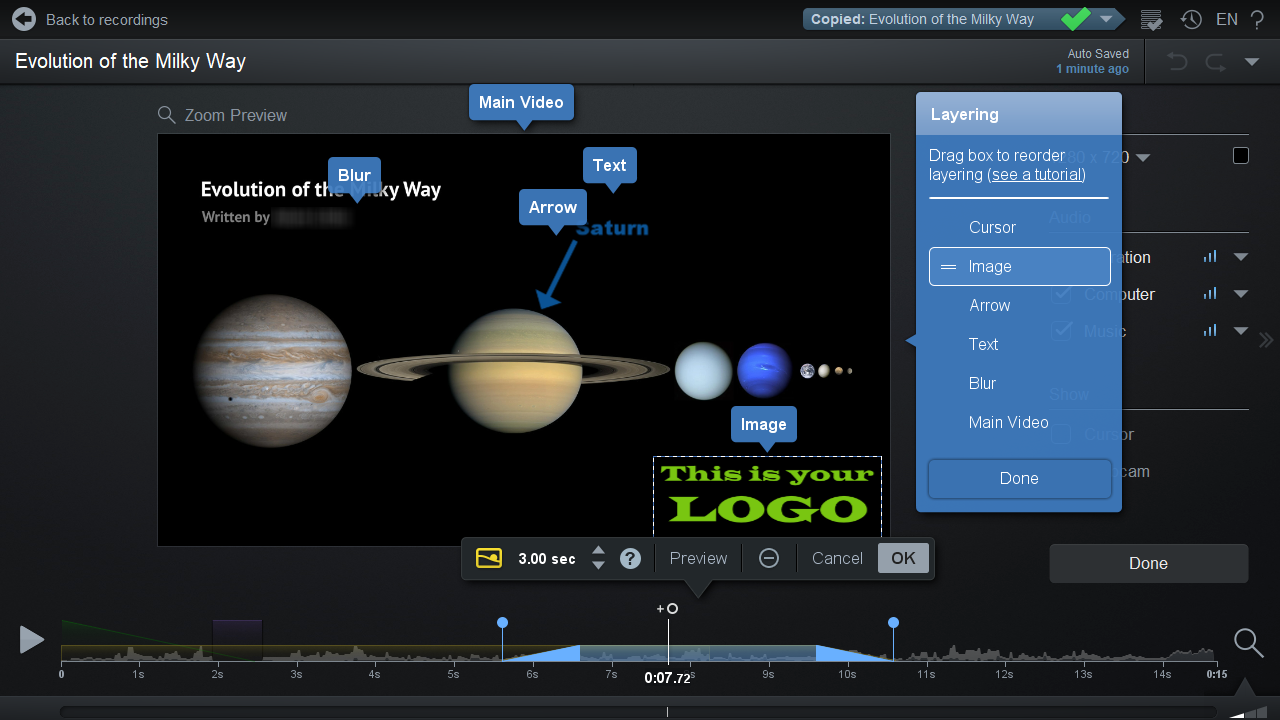1280x720 pixels.
Task: Open the checklist notes icon
Action: point(1151,19)
